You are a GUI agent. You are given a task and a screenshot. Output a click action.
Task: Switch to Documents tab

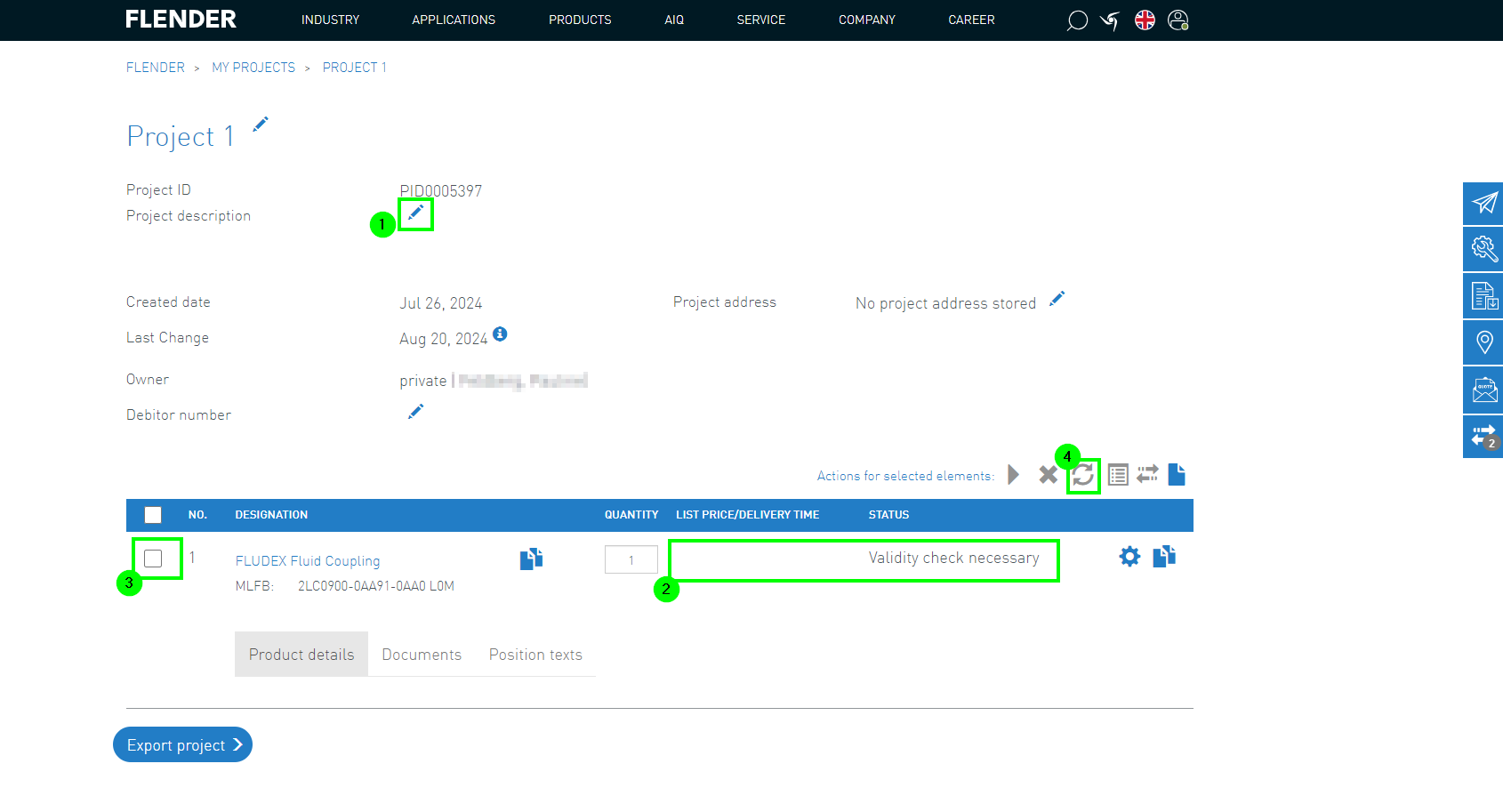[422, 655]
